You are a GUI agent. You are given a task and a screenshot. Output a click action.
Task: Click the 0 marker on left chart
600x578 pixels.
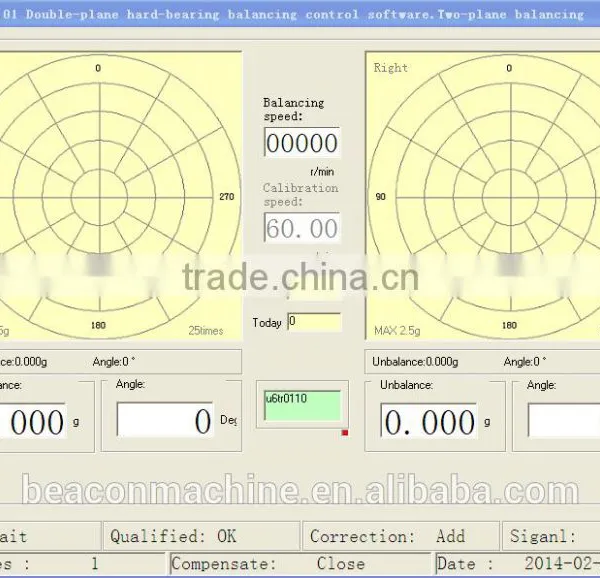[x=98, y=68]
